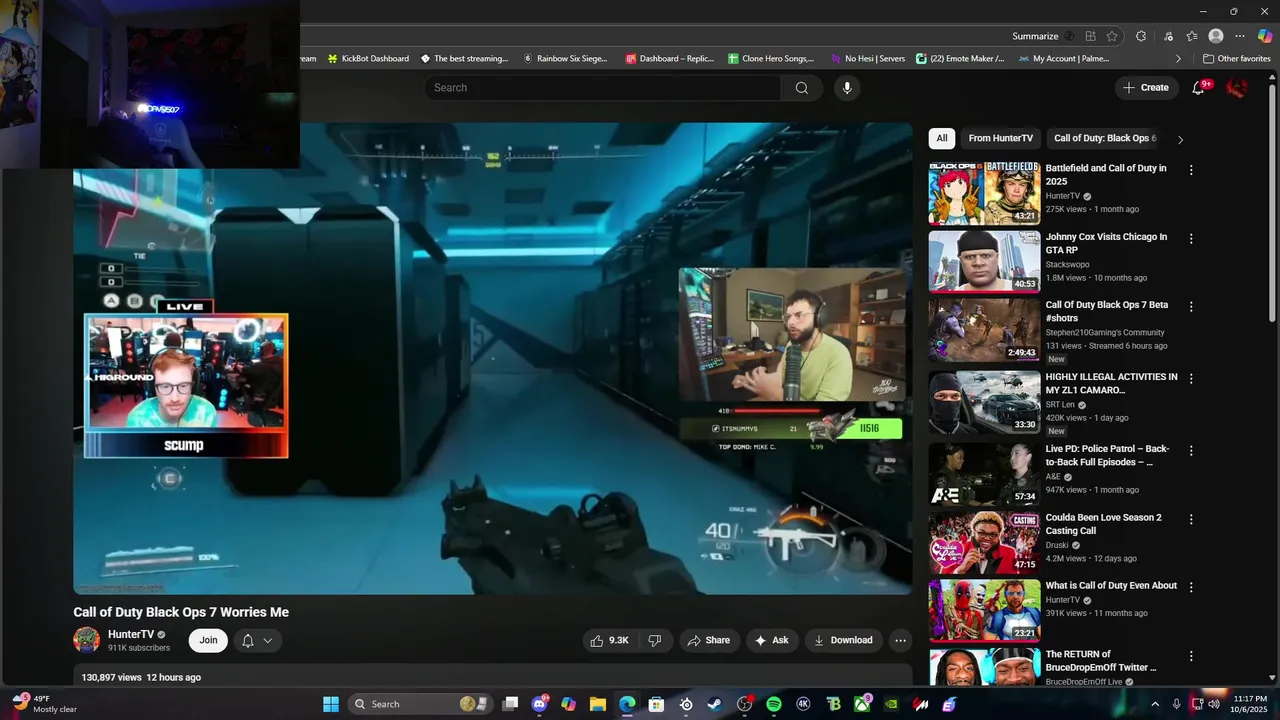Click the Windows taskbar Search box
Viewport: 1280px width, 720px height.
tap(418, 704)
